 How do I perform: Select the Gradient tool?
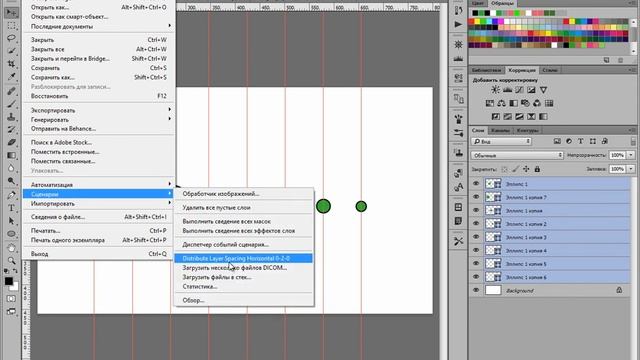coord(11,155)
